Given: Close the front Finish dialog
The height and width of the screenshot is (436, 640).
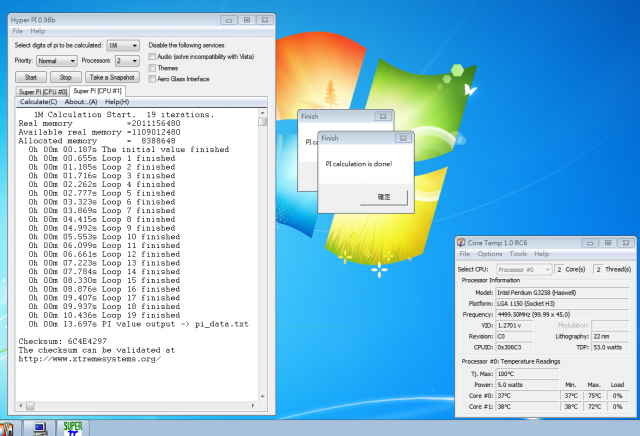Looking at the screenshot, I should click(x=403, y=138).
